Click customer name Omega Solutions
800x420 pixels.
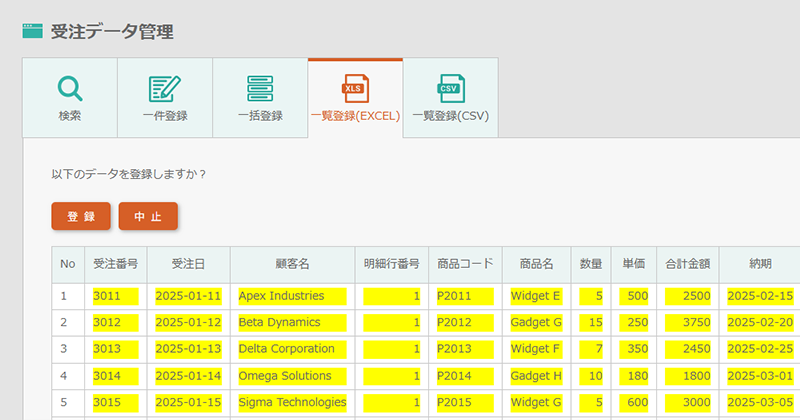292,376
